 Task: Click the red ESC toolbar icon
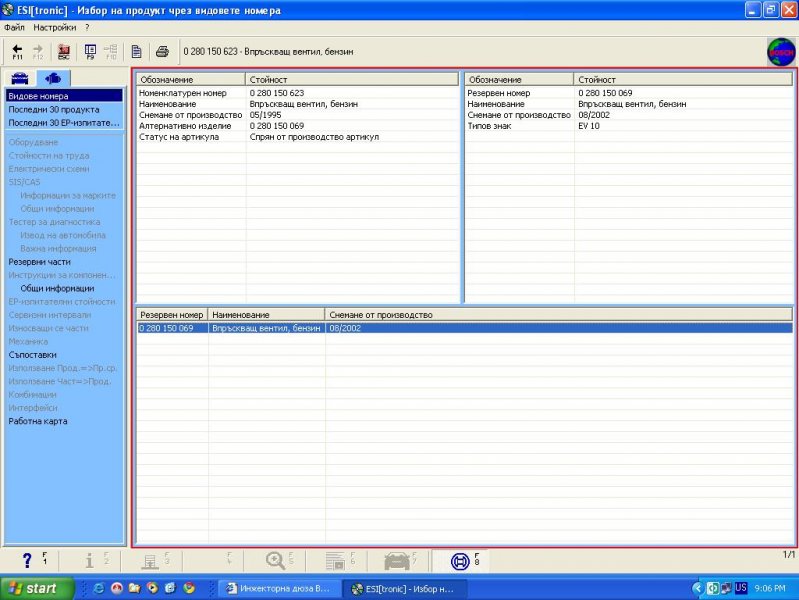(x=63, y=51)
